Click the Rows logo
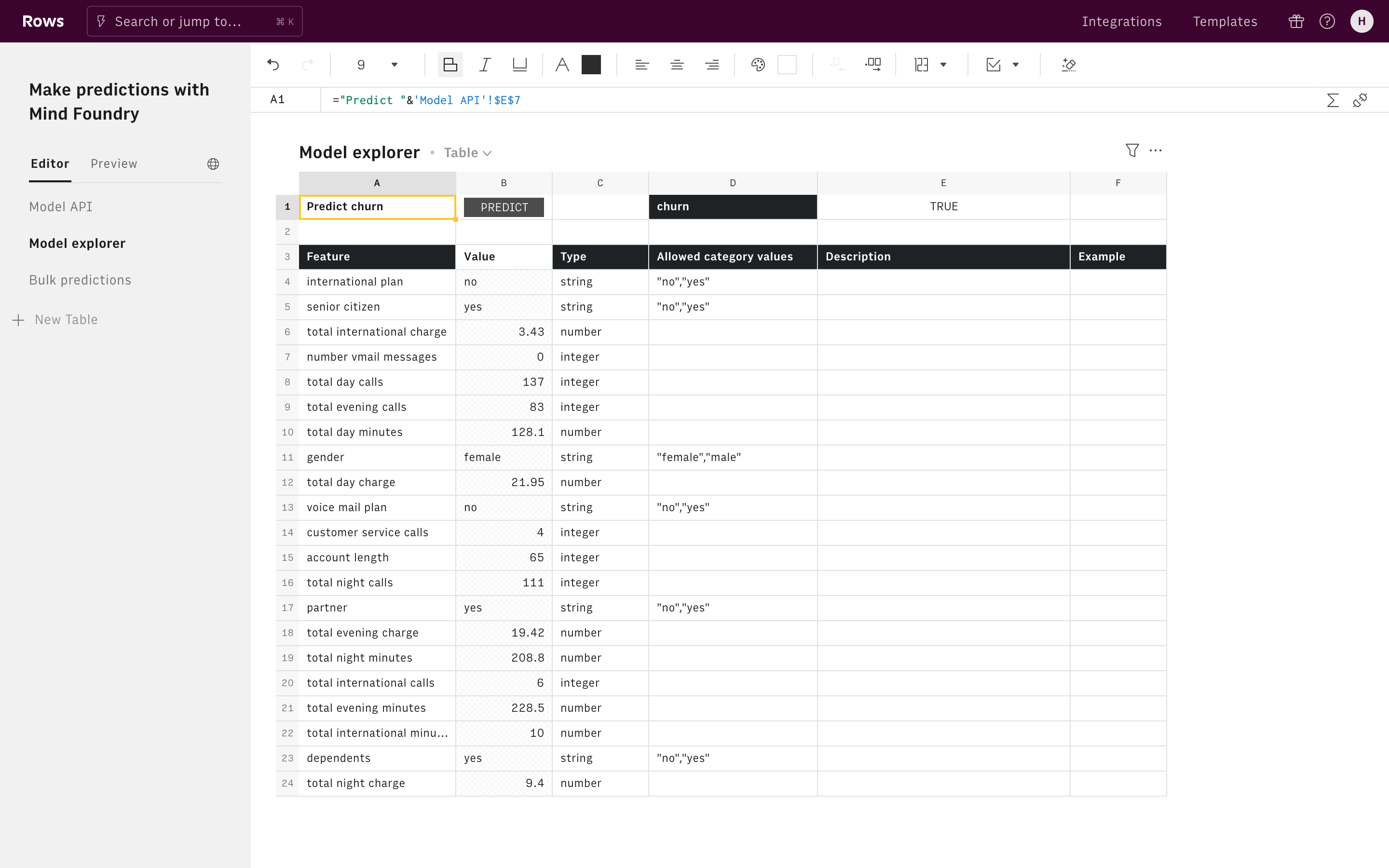 coord(43,21)
